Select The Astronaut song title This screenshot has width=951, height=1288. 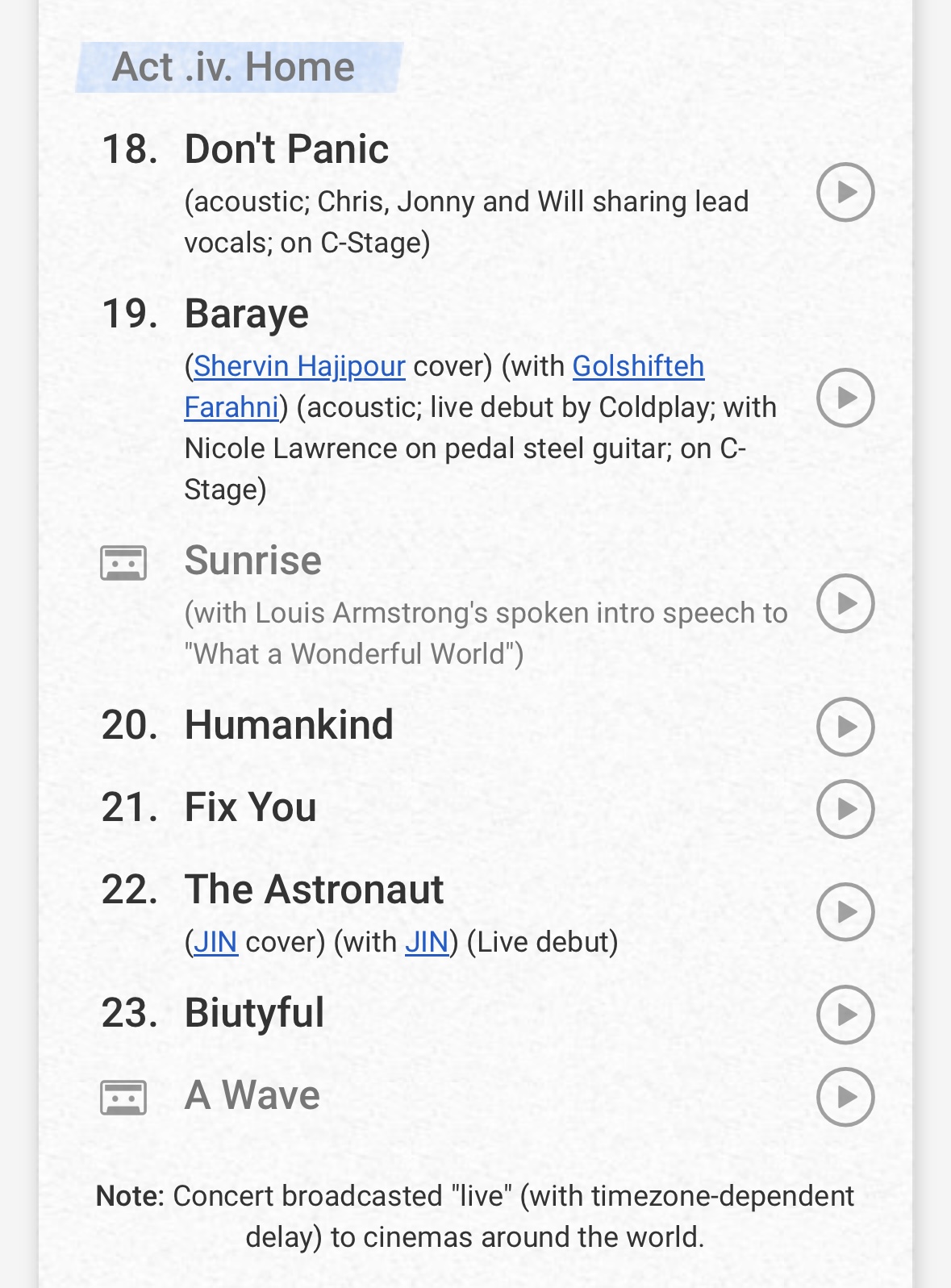[x=314, y=890]
